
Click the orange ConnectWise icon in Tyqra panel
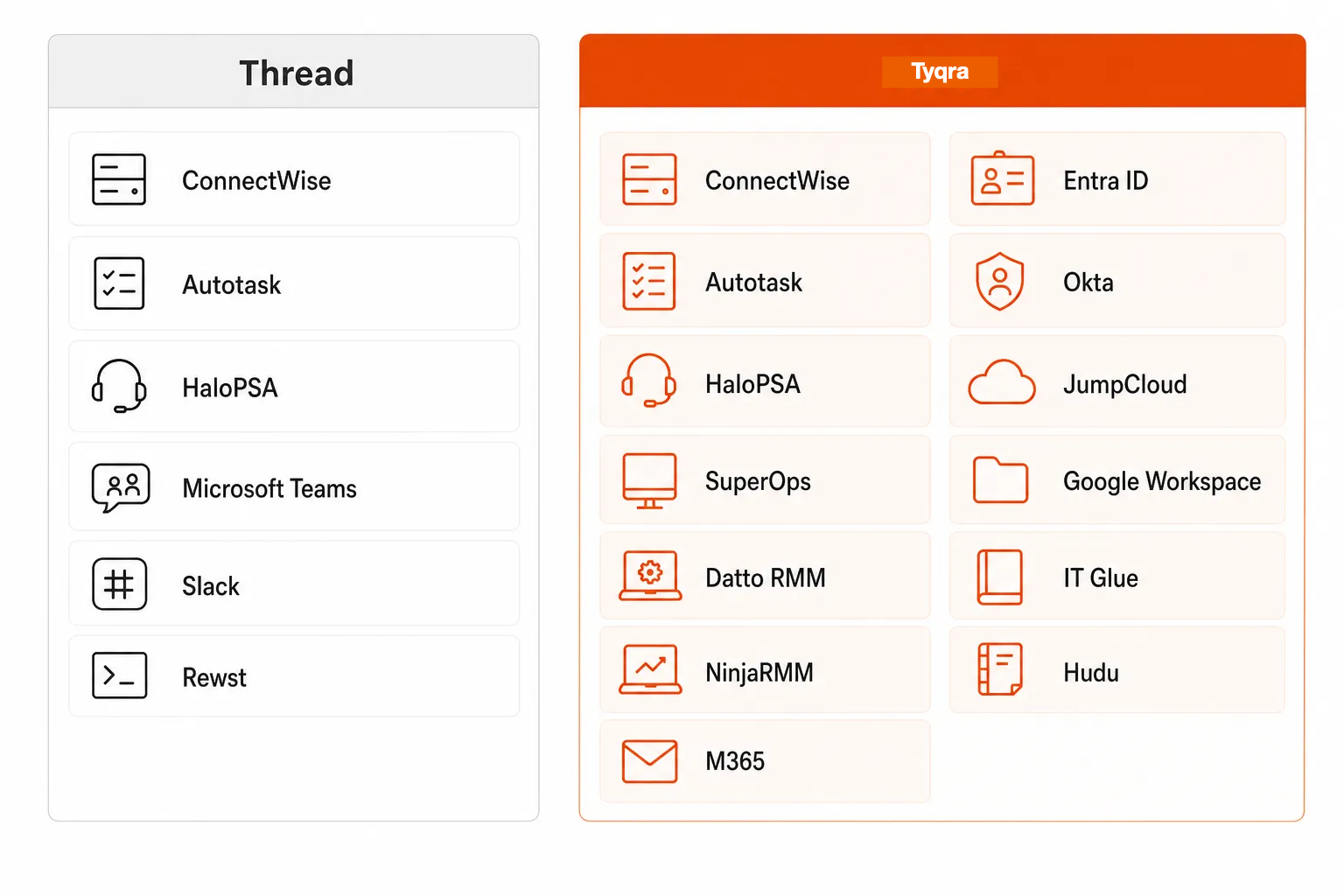(649, 179)
